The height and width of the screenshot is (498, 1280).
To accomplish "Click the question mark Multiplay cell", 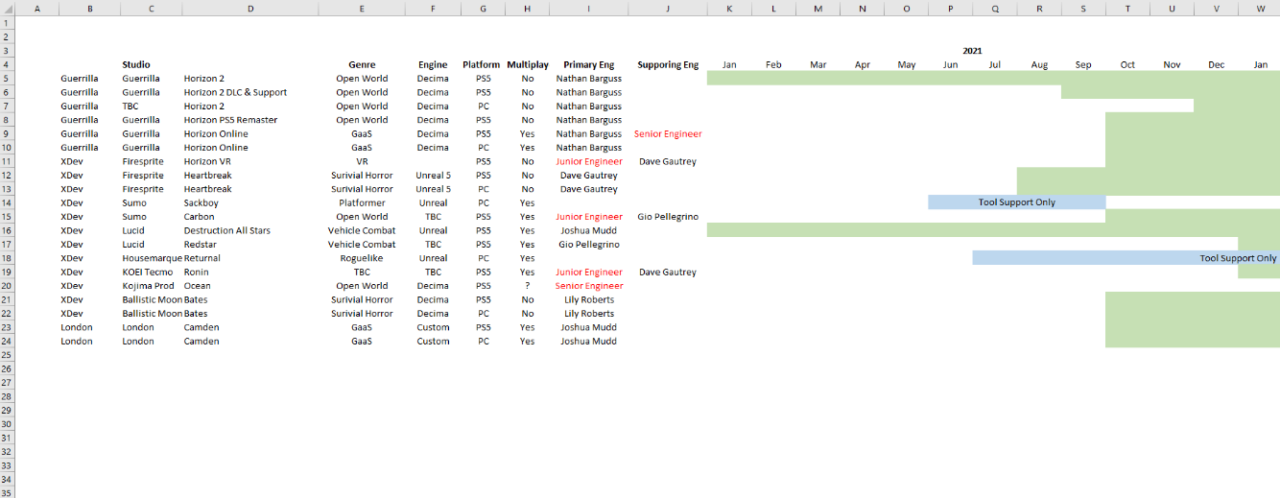I will pyautogui.click(x=527, y=286).
